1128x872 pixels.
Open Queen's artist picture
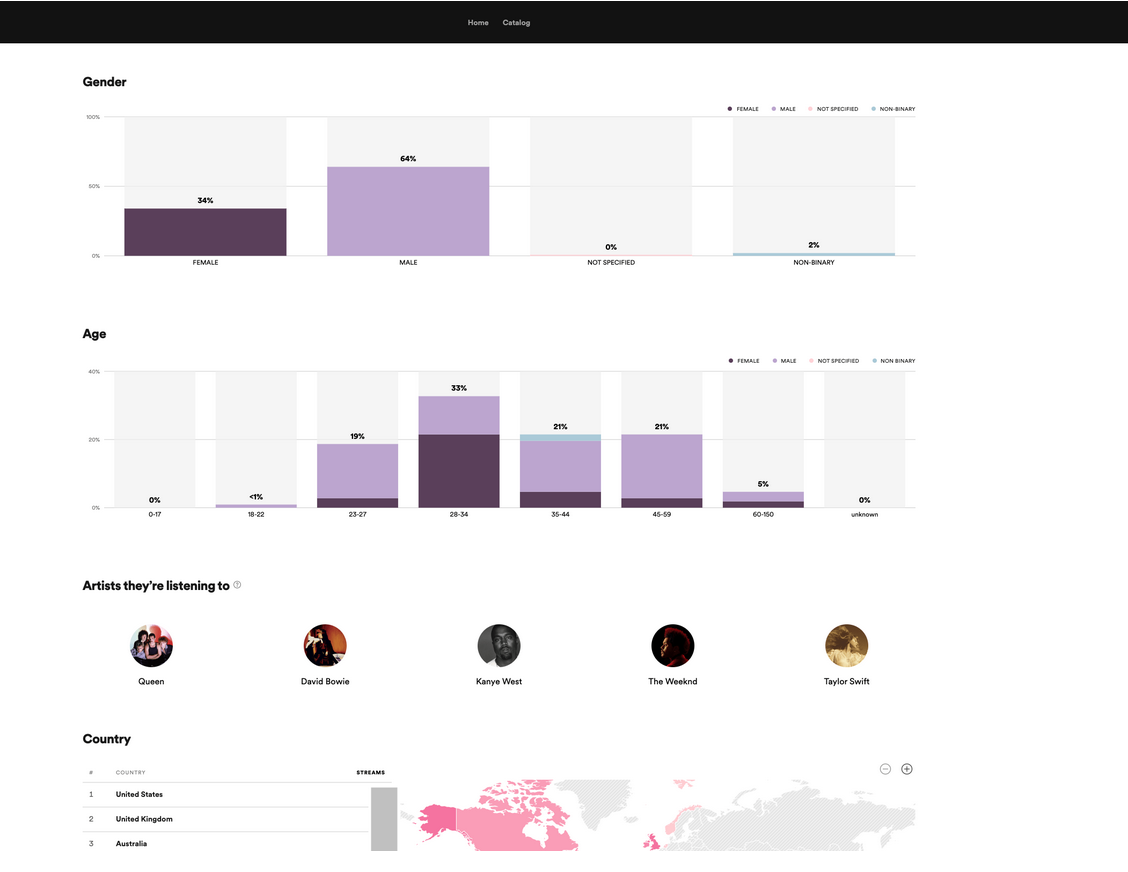151,646
